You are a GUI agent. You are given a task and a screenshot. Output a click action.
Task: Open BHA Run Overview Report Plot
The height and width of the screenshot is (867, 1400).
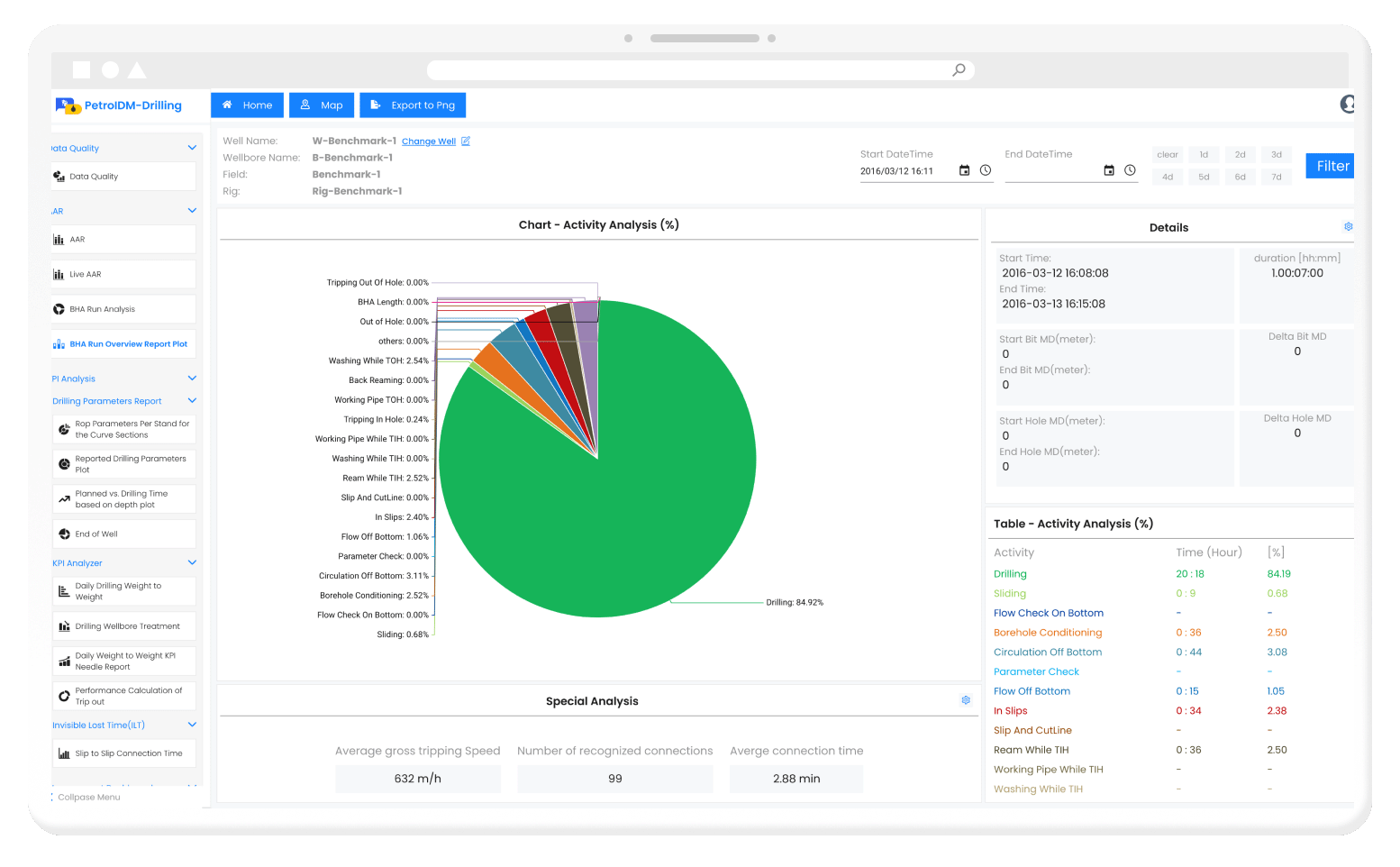point(123,344)
